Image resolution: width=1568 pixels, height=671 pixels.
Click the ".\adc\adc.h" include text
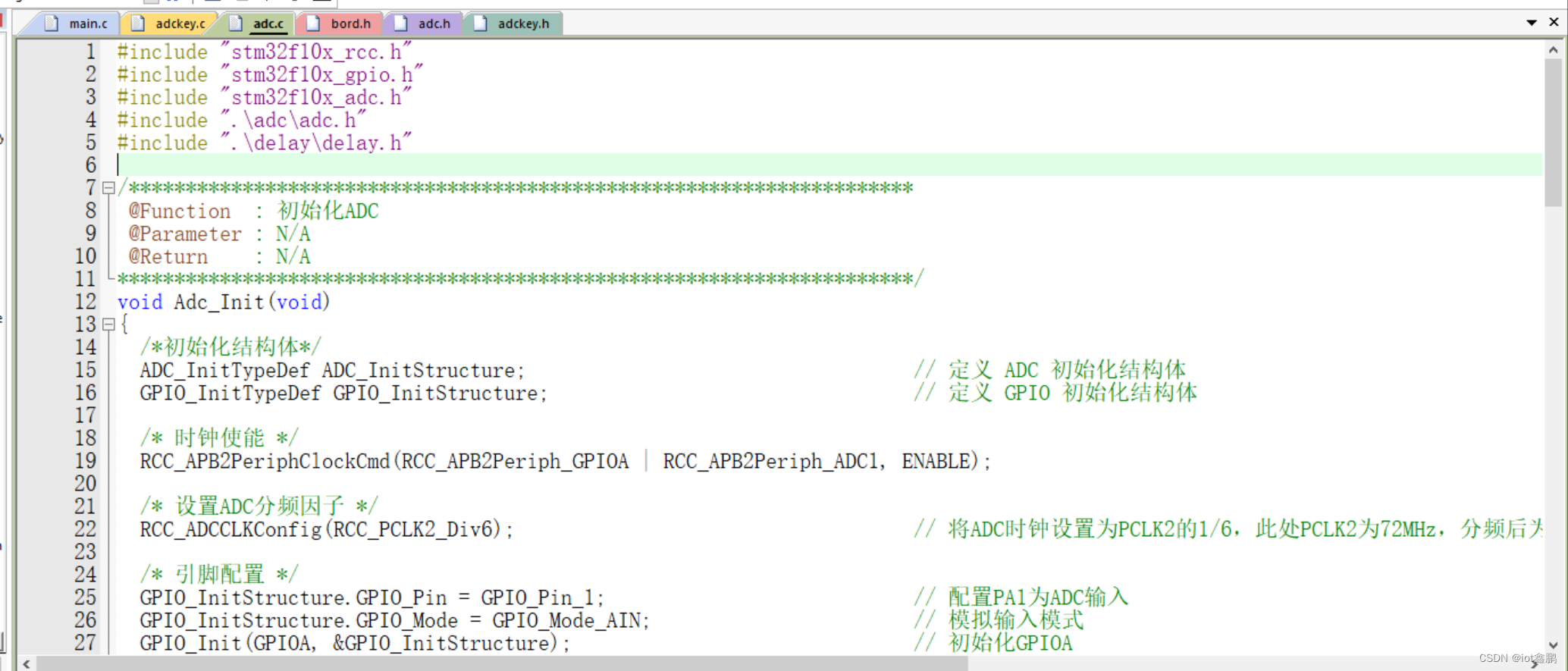point(293,120)
